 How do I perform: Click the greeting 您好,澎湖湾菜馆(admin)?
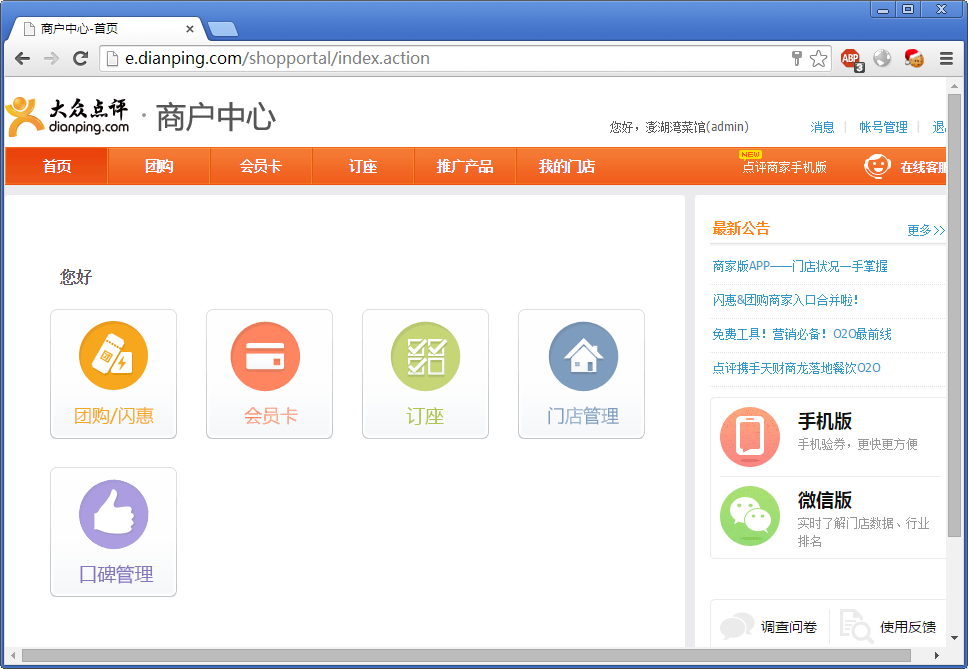(679, 127)
